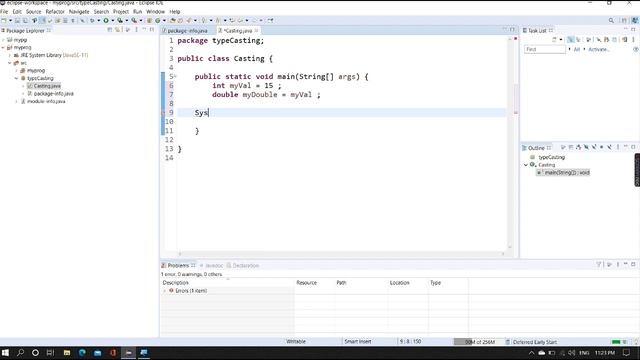The height and width of the screenshot is (360, 640).
Task: Open the Run menu
Action: (x=138, y=11)
